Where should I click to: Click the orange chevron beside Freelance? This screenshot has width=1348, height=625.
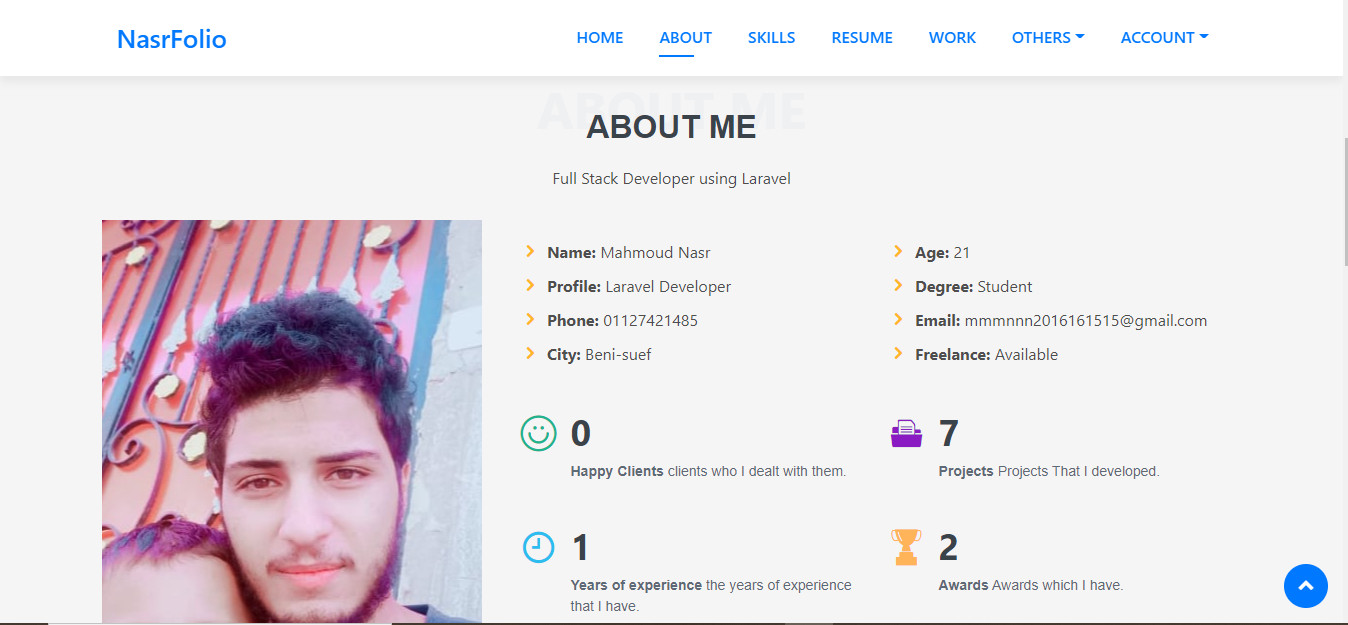pyautogui.click(x=898, y=354)
